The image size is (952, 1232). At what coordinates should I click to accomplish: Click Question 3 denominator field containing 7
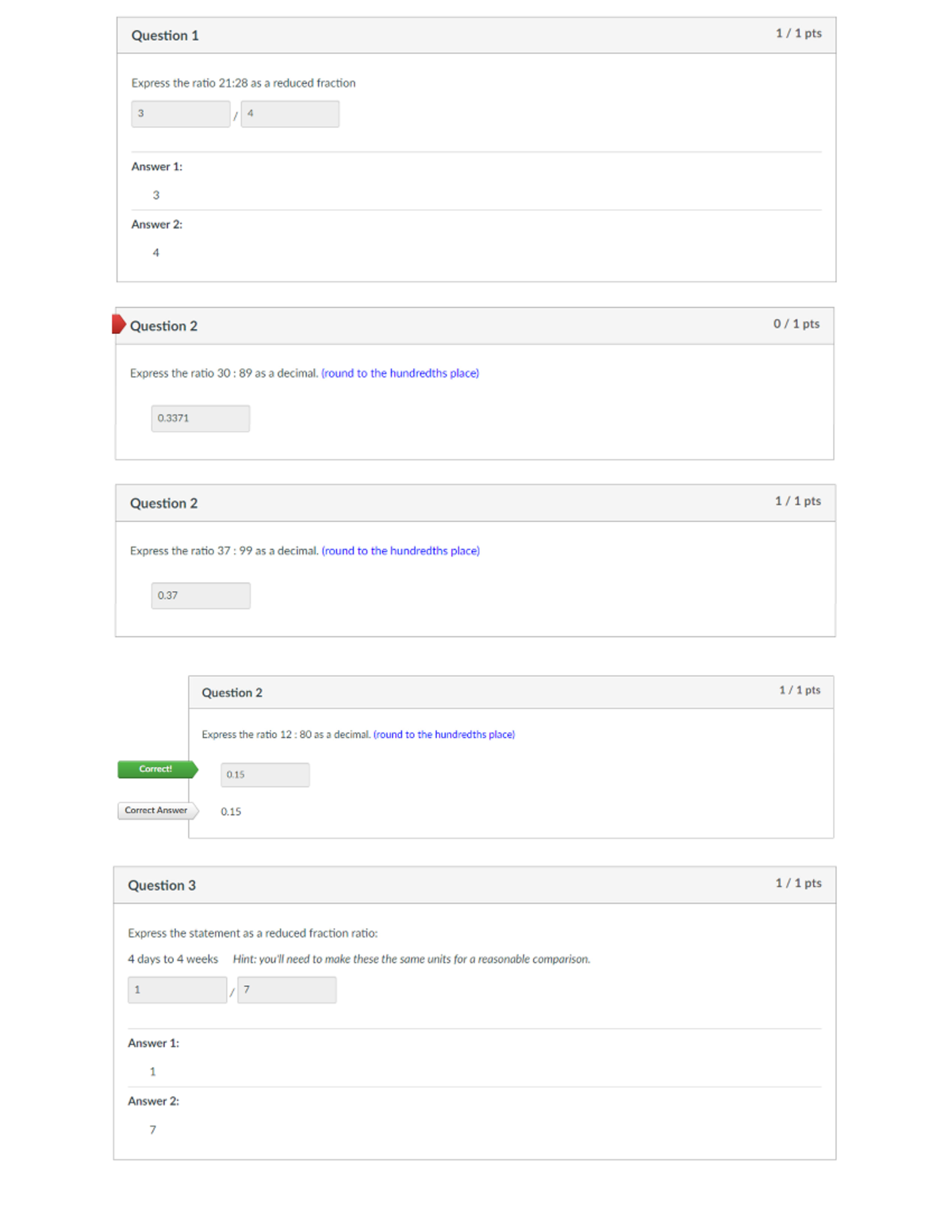pos(286,990)
